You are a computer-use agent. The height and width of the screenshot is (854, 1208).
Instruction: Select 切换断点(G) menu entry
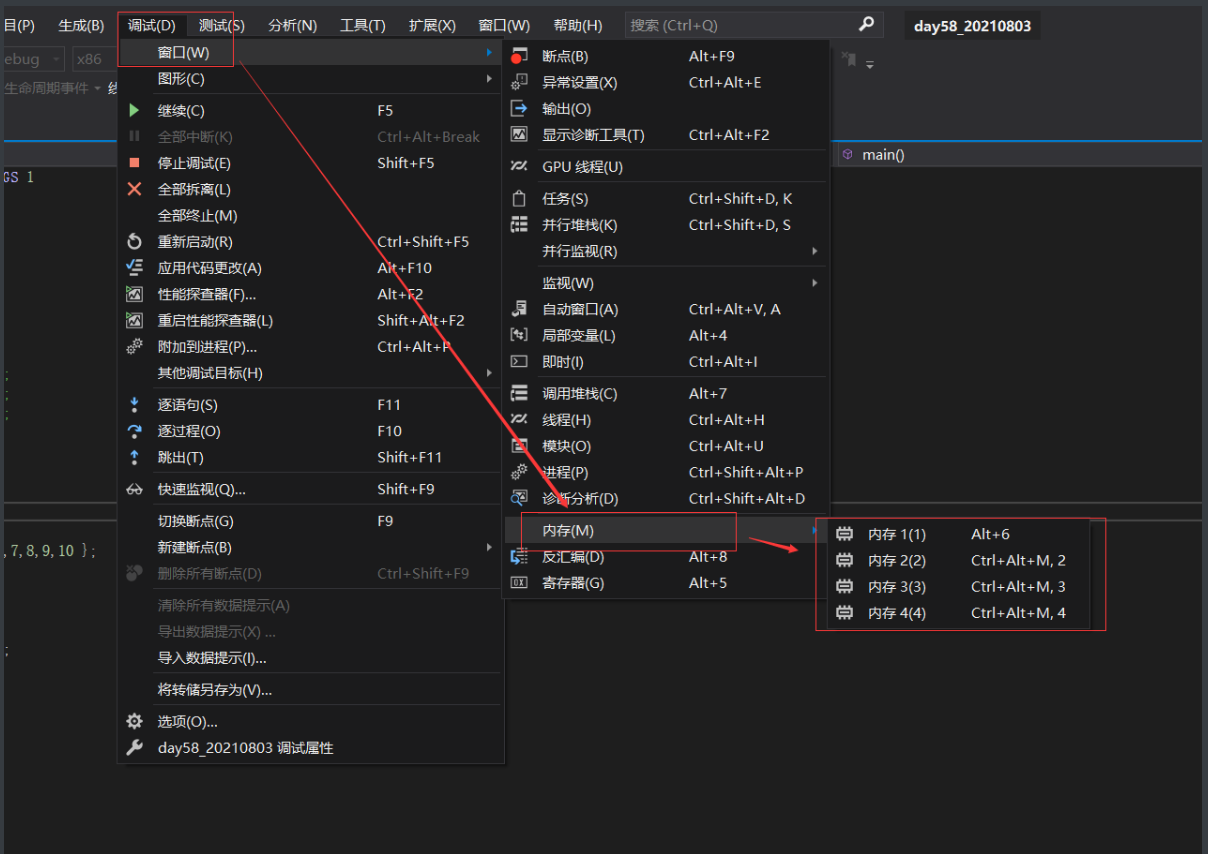click(x=311, y=521)
